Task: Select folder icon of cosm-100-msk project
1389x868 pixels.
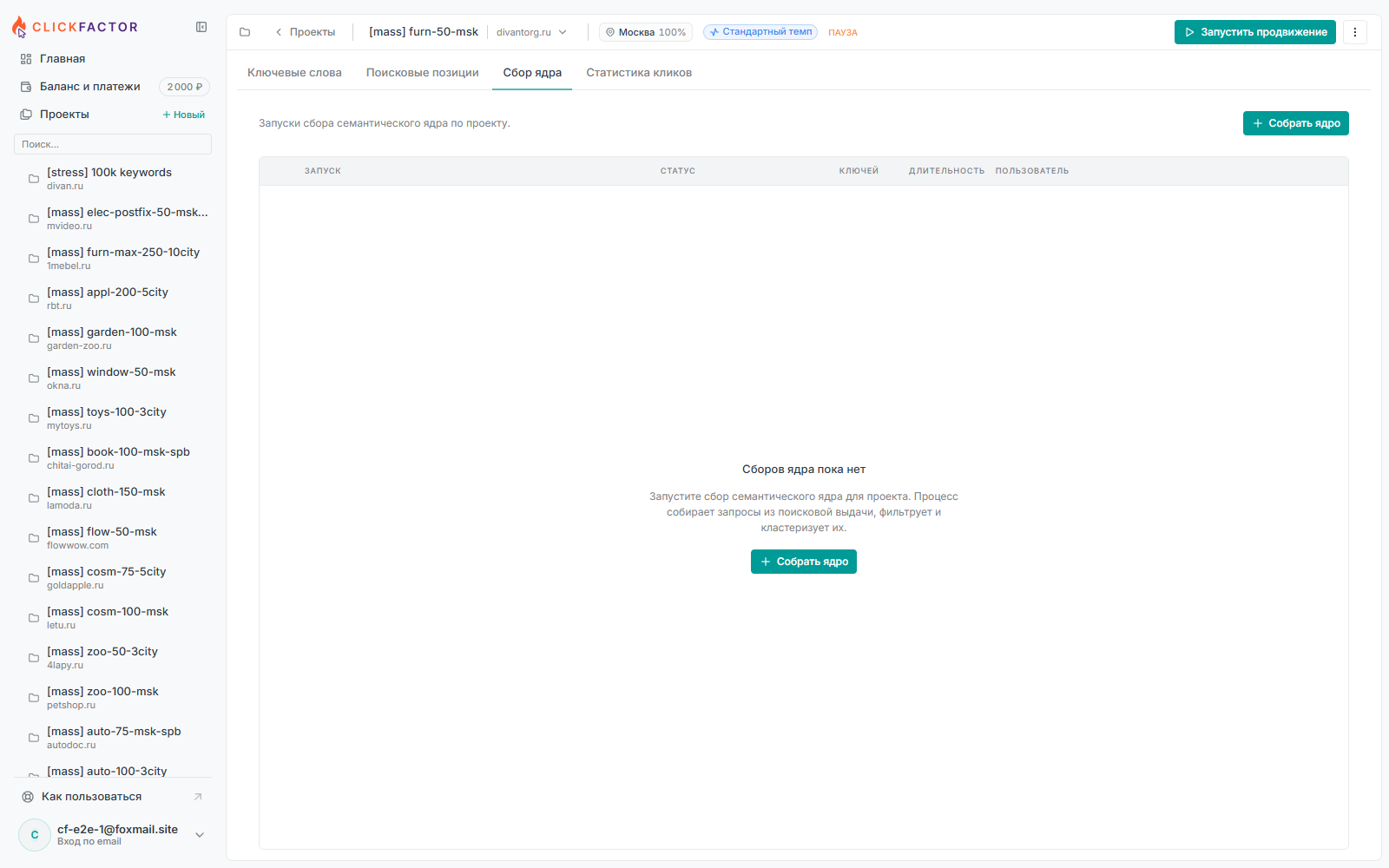Action: click(34, 618)
